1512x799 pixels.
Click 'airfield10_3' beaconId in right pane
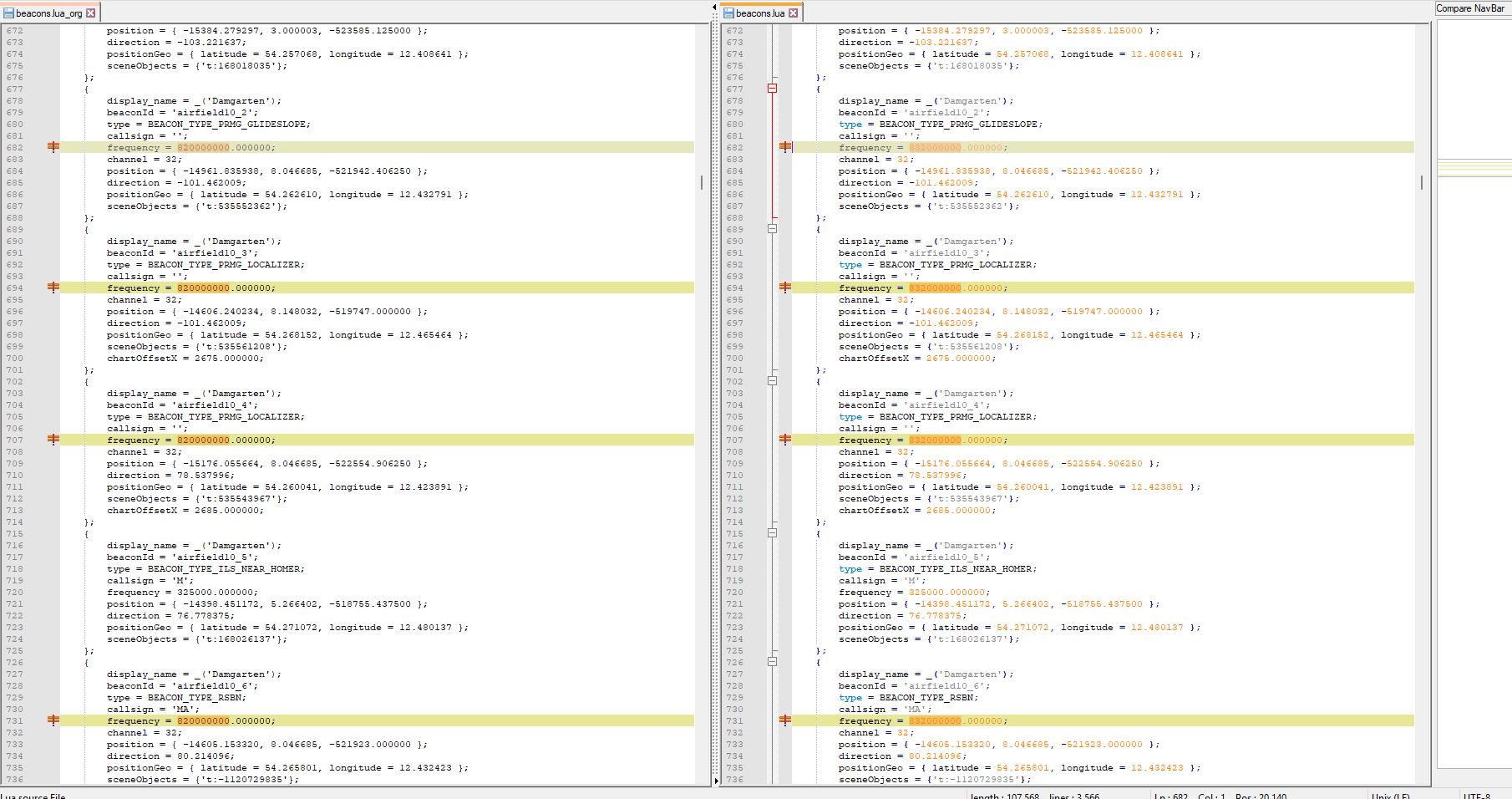pos(944,252)
